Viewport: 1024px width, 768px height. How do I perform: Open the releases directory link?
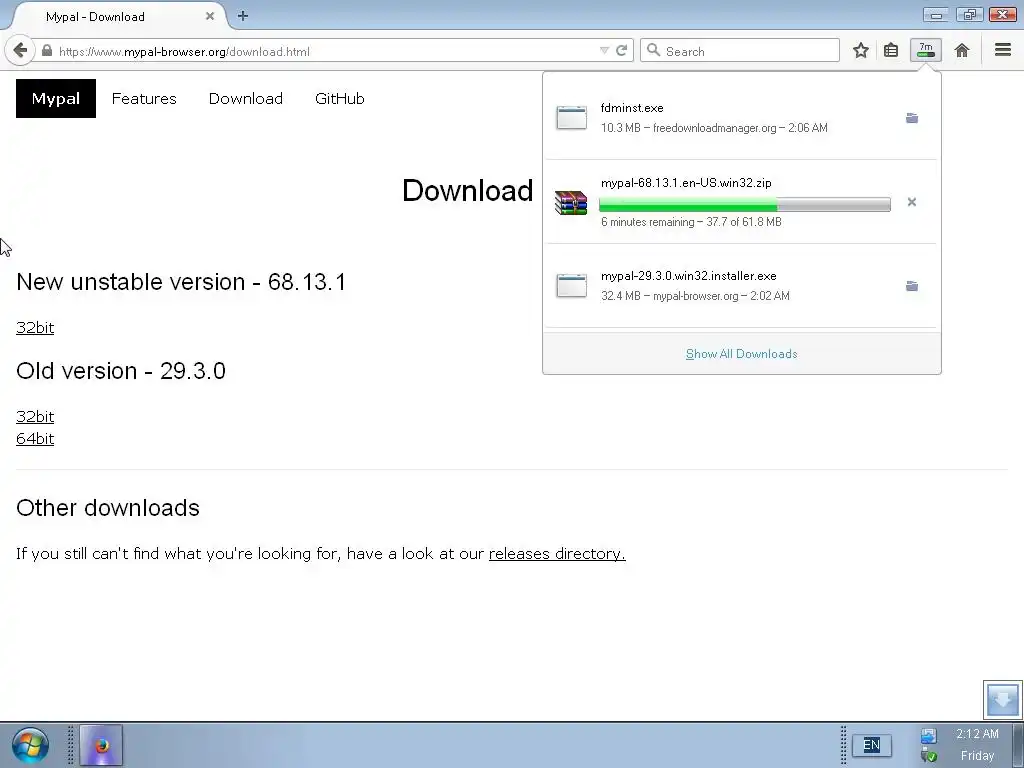(x=557, y=554)
